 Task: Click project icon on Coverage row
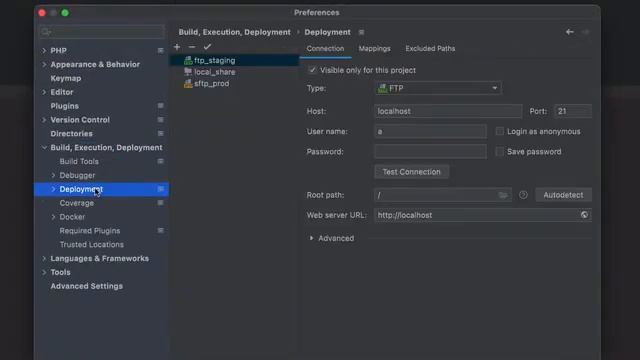tap(160, 203)
